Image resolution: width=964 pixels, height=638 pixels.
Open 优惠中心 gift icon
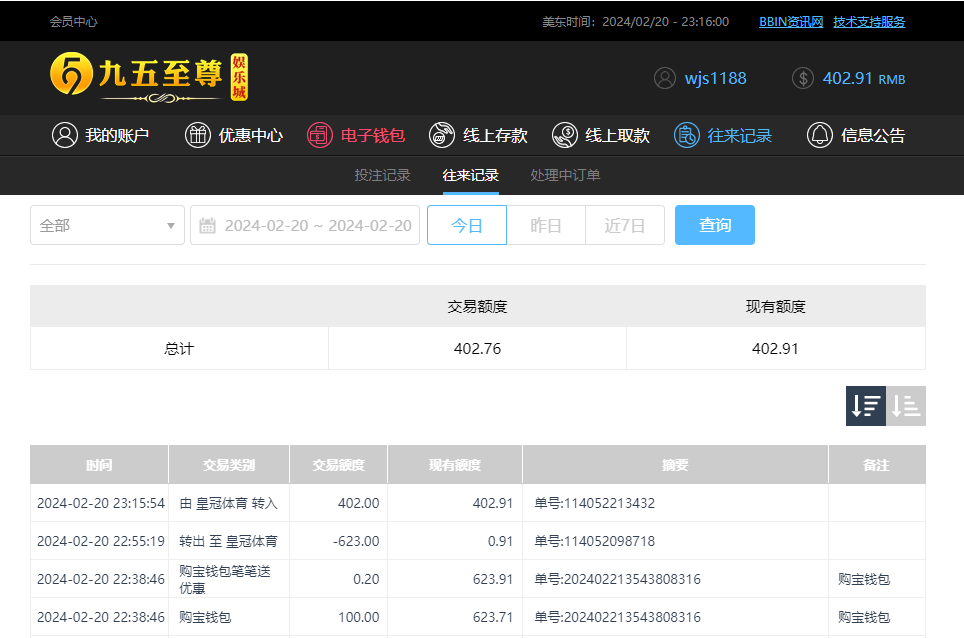pos(198,135)
